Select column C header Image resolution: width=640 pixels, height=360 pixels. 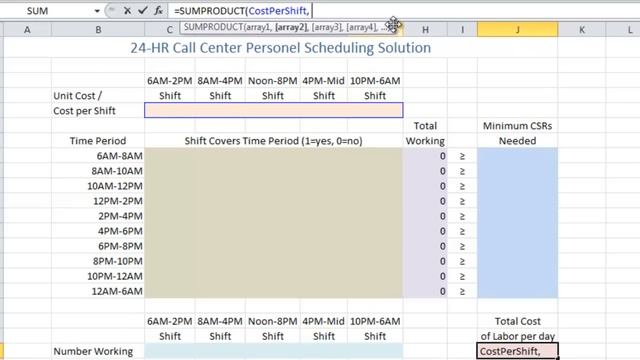[x=169, y=30]
